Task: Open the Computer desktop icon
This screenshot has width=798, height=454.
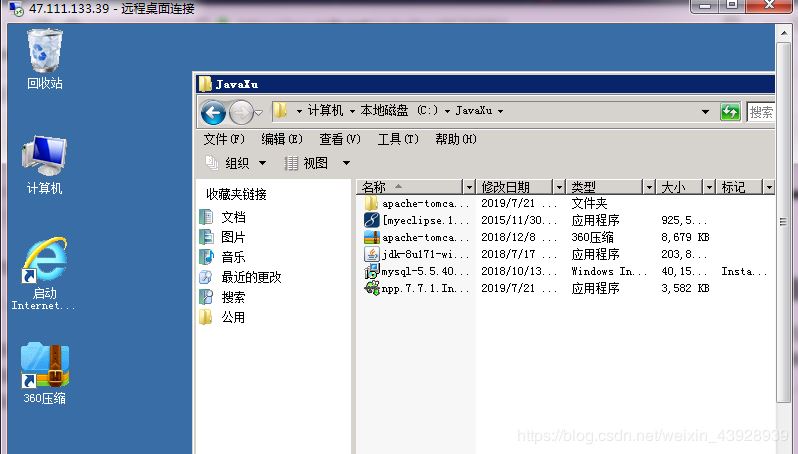Action: click(x=44, y=158)
